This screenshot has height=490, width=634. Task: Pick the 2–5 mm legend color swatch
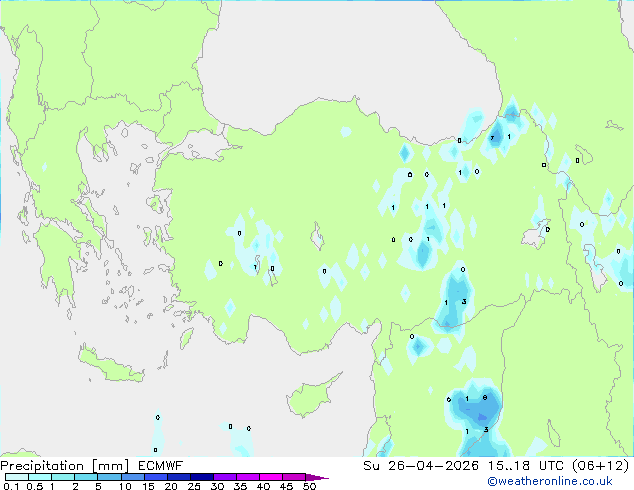[86, 477]
